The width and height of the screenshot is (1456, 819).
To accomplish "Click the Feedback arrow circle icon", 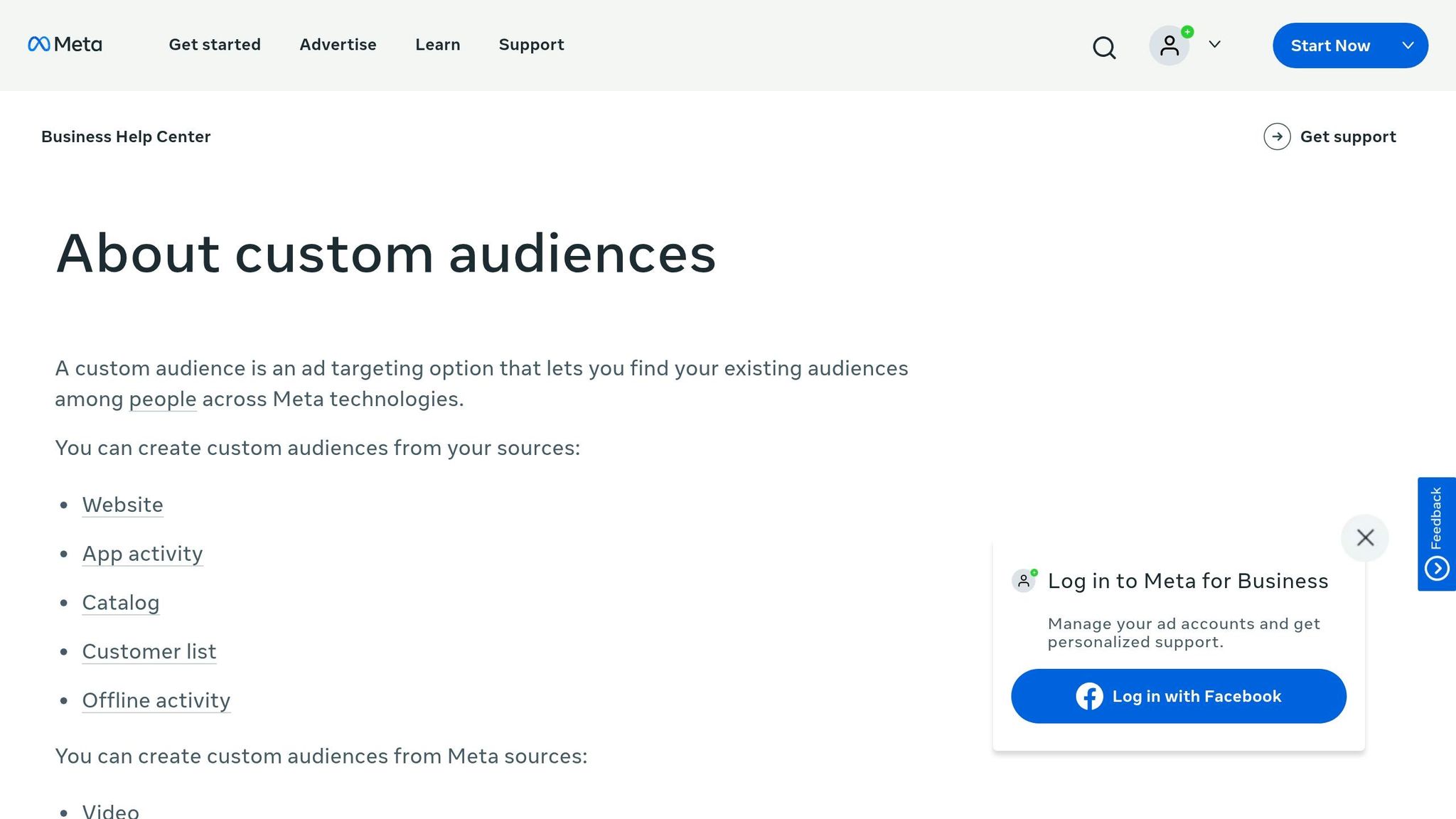I will (x=1437, y=569).
